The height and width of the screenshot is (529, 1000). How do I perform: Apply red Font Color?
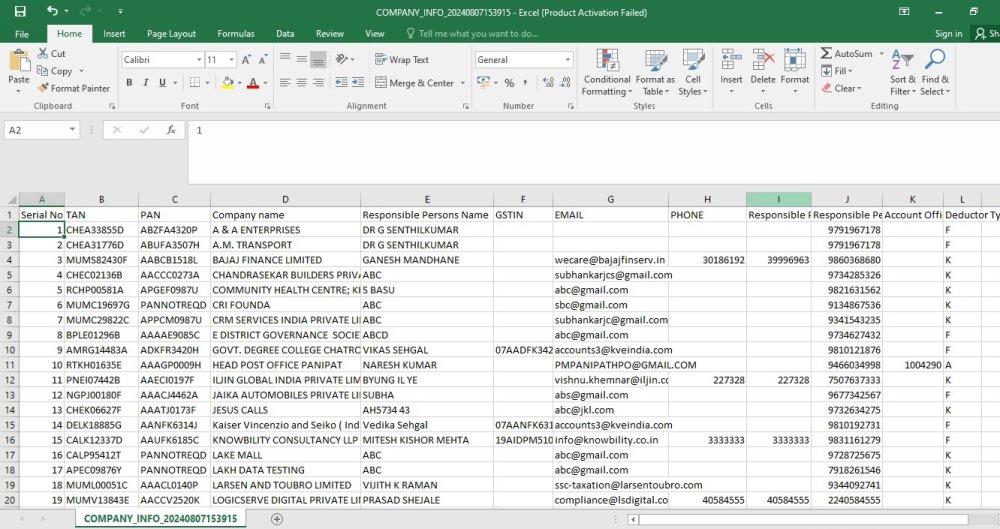(x=253, y=82)
